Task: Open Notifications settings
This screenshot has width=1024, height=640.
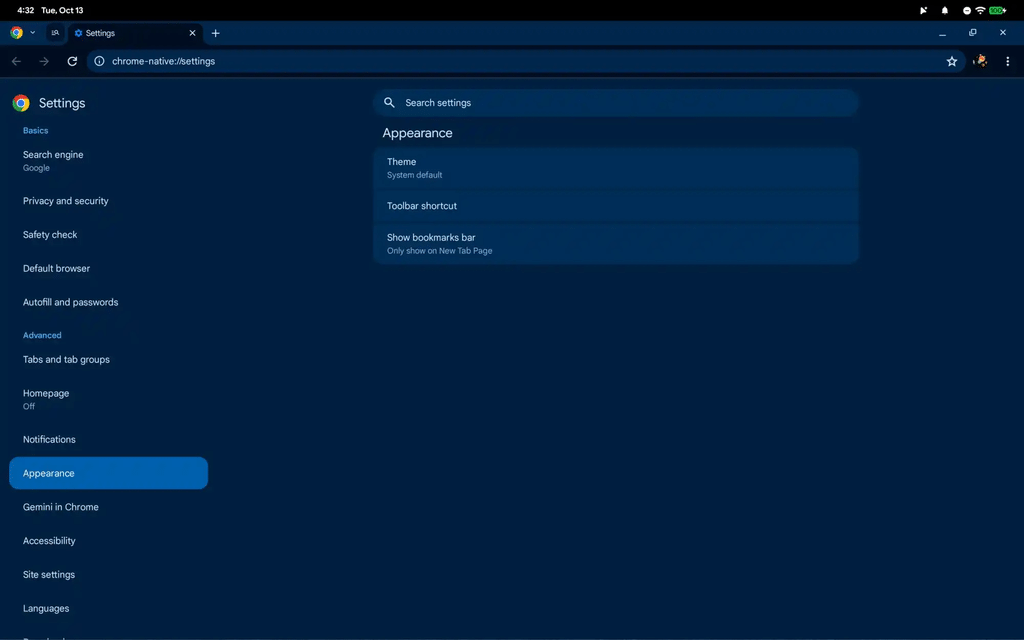Action: tap(108, 440)
